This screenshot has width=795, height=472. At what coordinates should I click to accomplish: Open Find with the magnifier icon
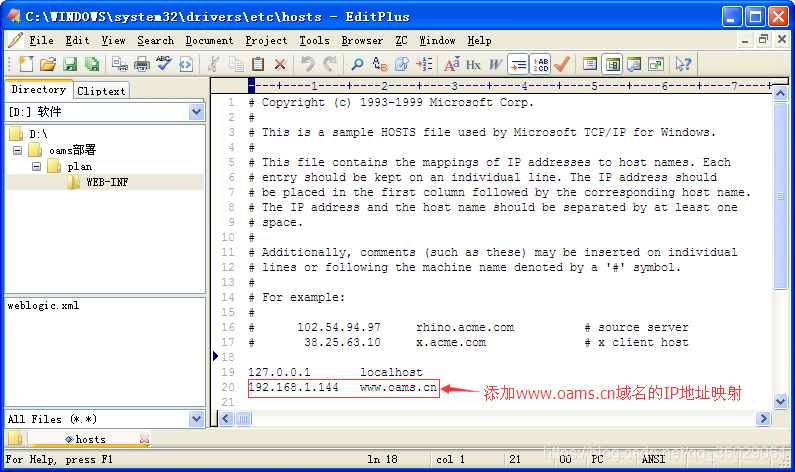pyautogui.click(x=357, y=64)
